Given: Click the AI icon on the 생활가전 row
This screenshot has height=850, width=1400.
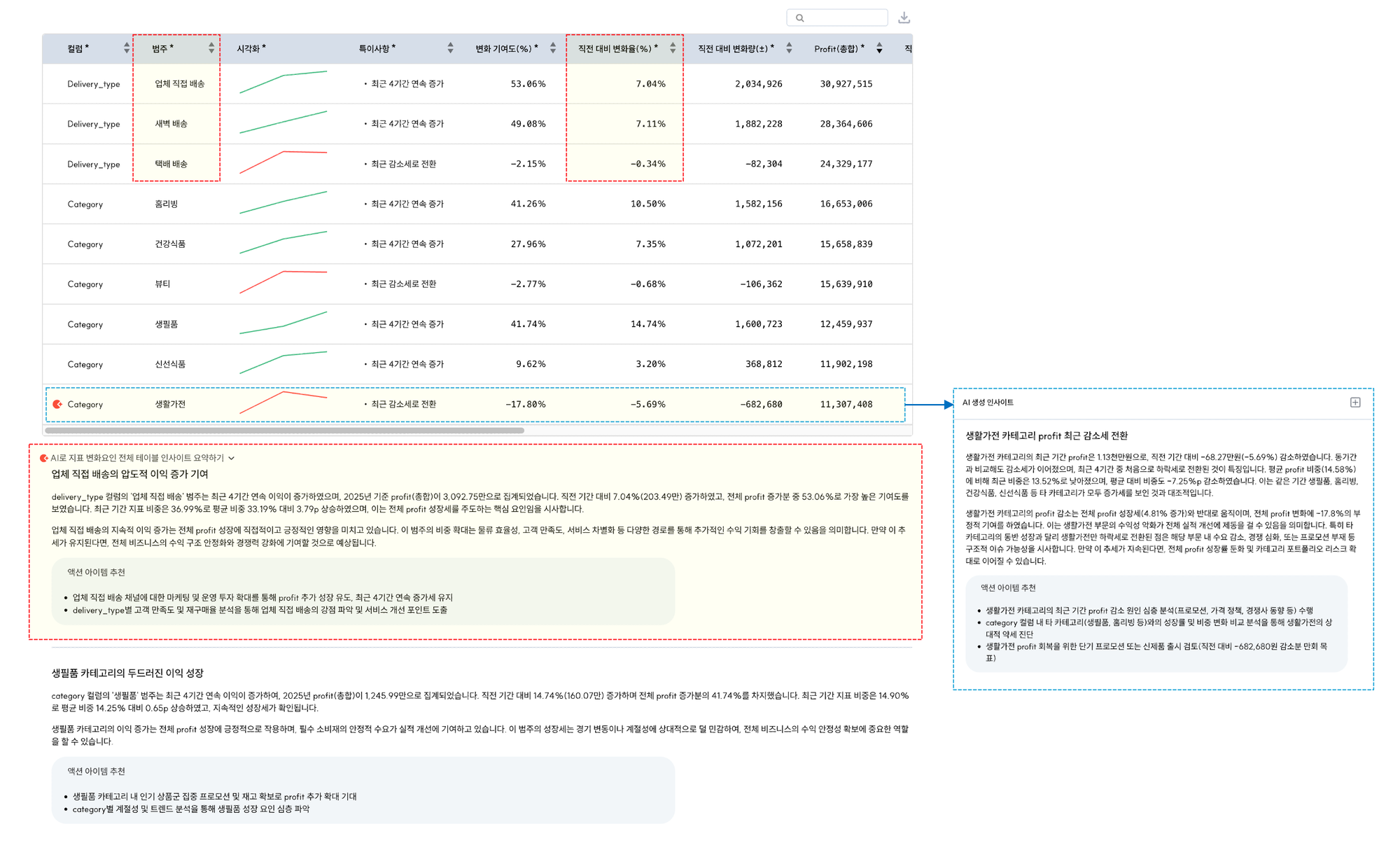Looking at the screenshot, I should [57, 405].
